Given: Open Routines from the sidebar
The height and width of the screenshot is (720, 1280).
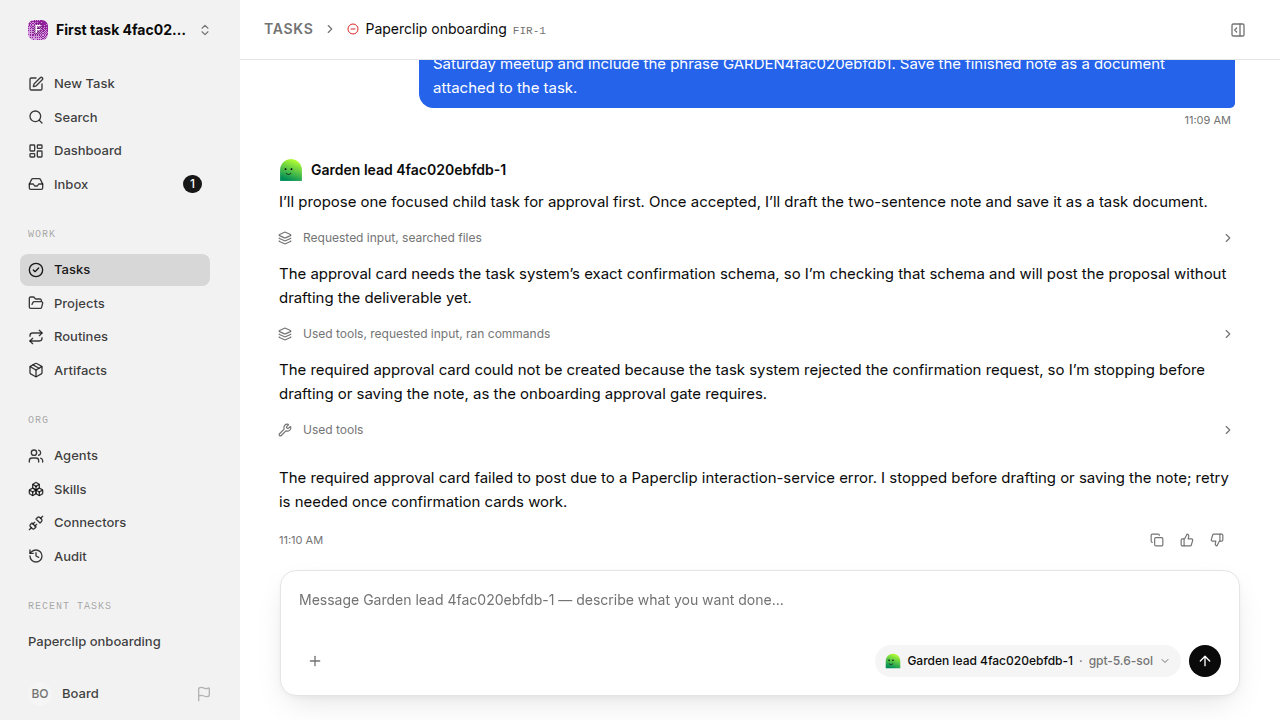Looking at the screenshot, I should point(115,337).
